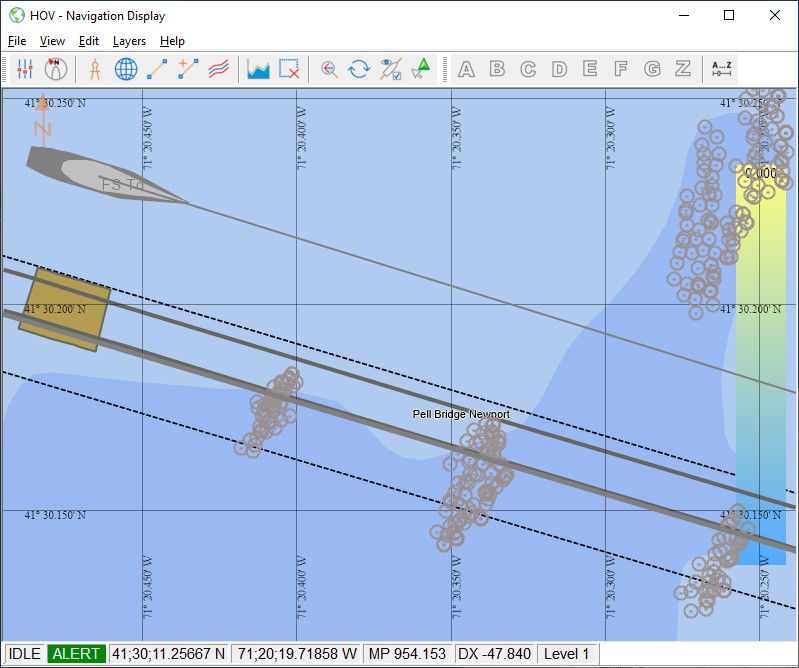This screenshot has height=668, width=799.
Task: Click the zoom magnifier icon
Action: [329, 69]
